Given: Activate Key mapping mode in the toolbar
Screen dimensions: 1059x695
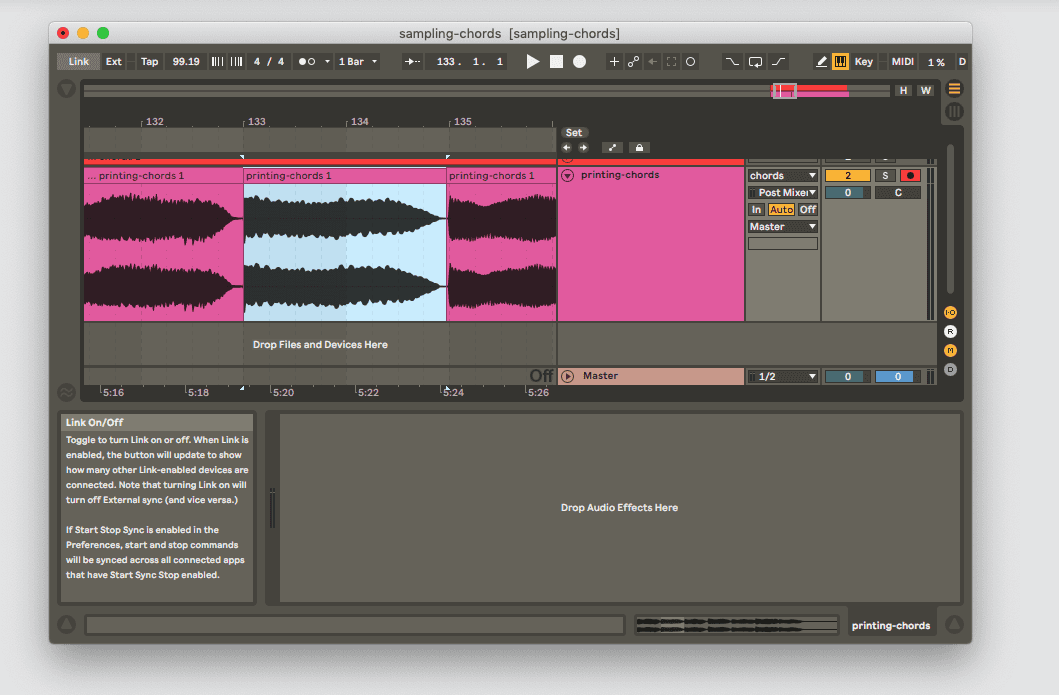Looking at the screenshot, I should 863,61.
